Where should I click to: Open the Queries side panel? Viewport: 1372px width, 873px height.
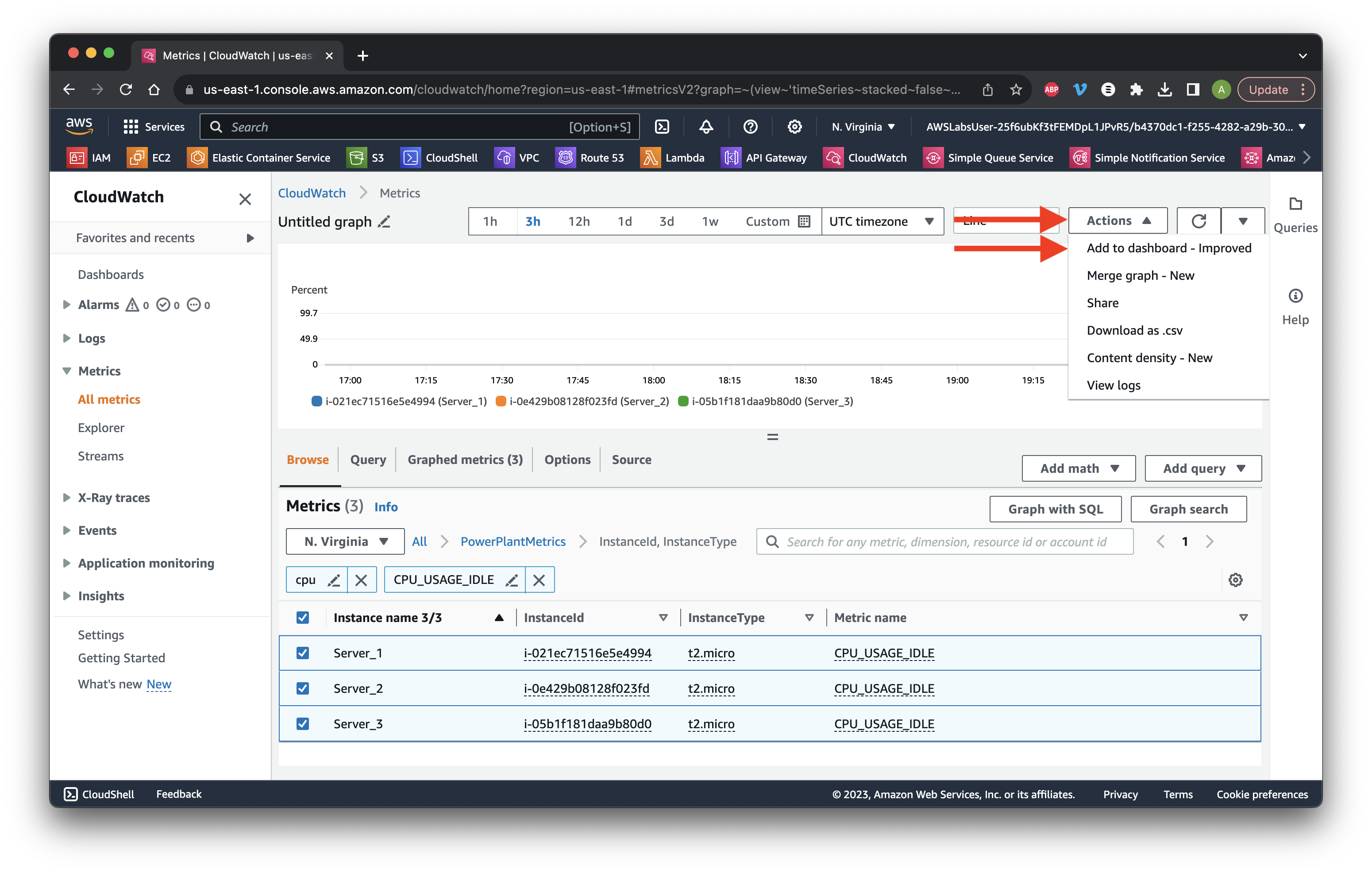click(1295, 216)
